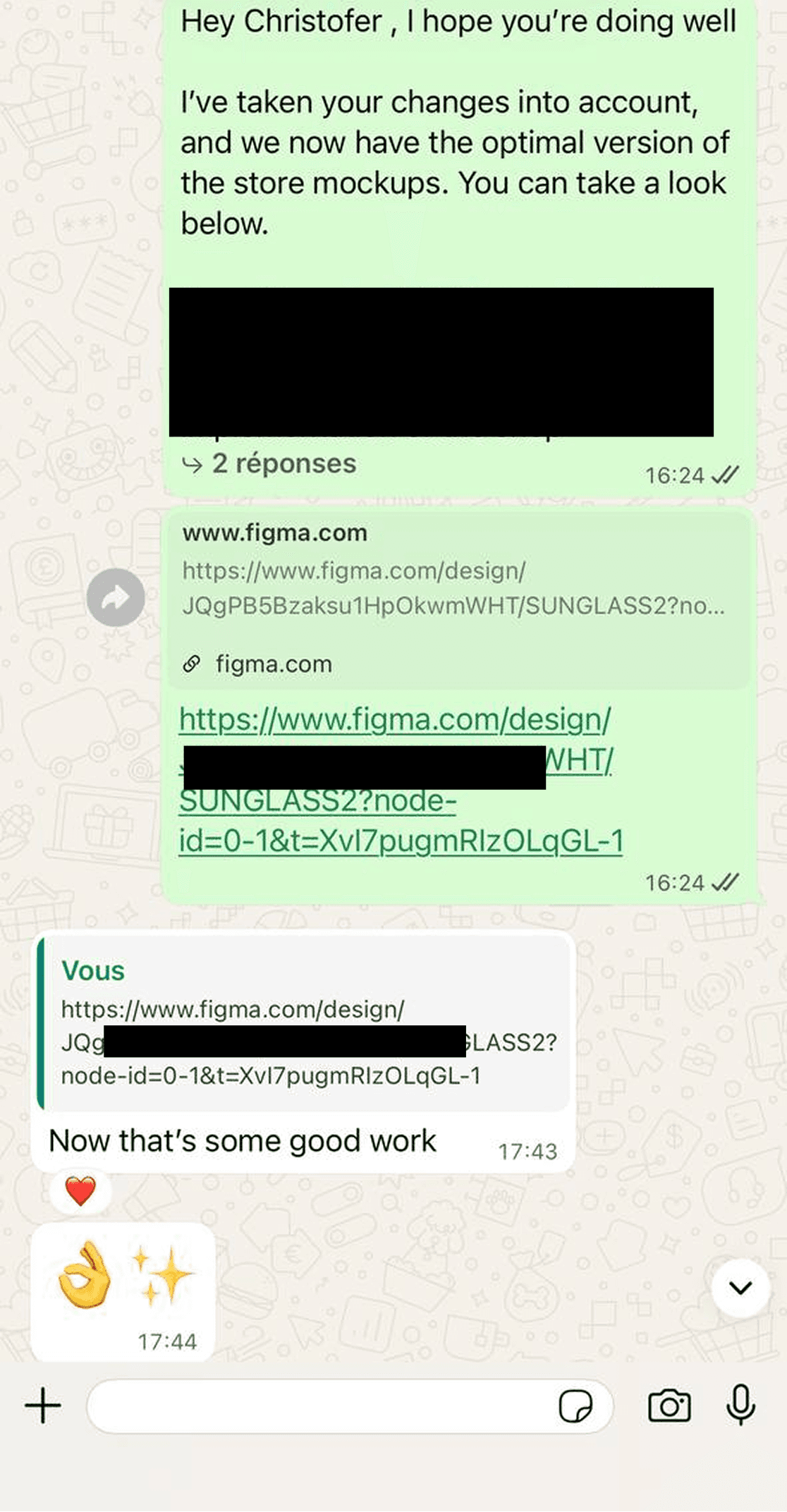Image resolution: width=787 pixels, height=1512 pixels.
Task: Tap the blacked-out mockup image
Action: 441,362
